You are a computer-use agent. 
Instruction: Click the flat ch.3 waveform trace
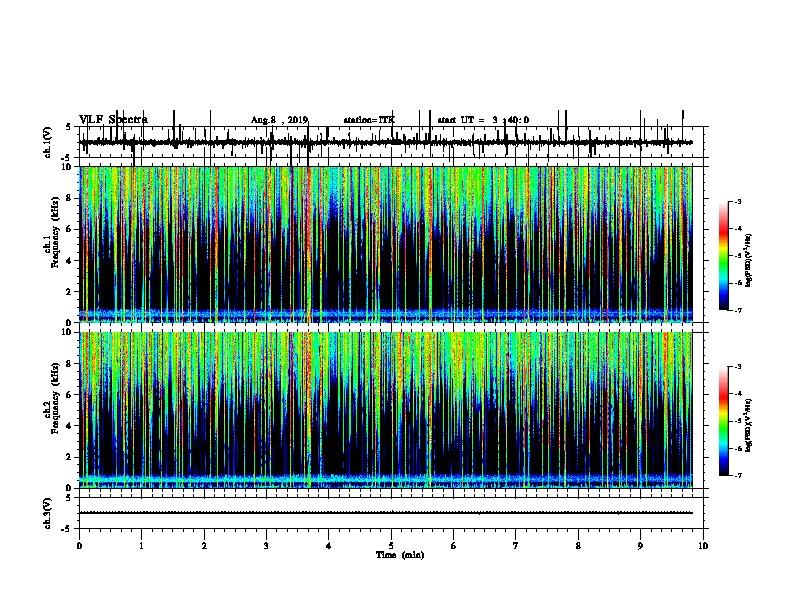pos(386,513)
